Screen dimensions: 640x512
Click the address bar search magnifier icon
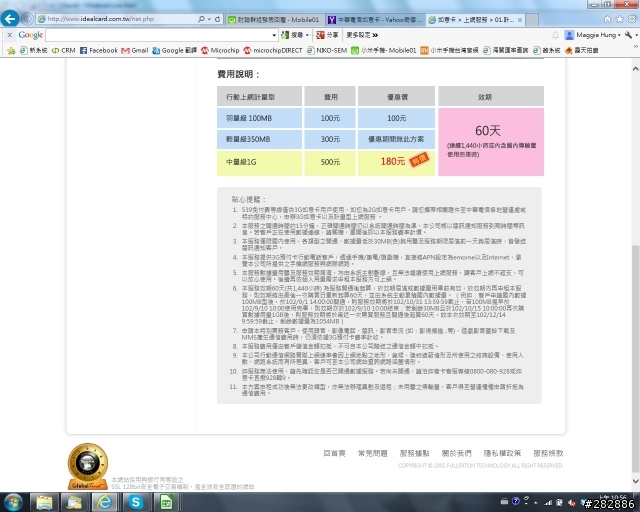tap(201, 19)
